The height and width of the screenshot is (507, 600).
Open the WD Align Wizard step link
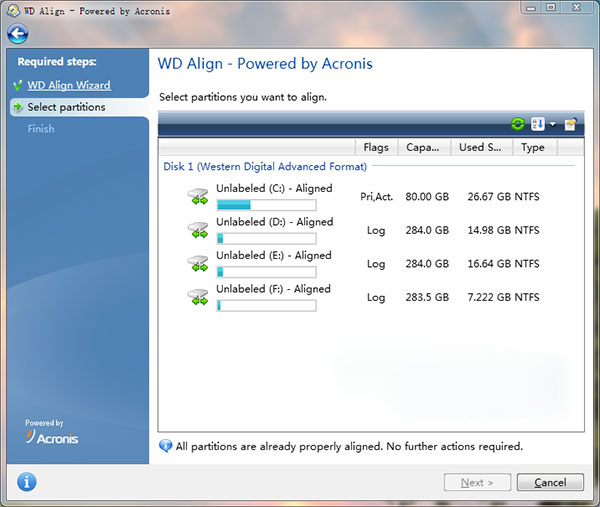click(x=69, y=85)
